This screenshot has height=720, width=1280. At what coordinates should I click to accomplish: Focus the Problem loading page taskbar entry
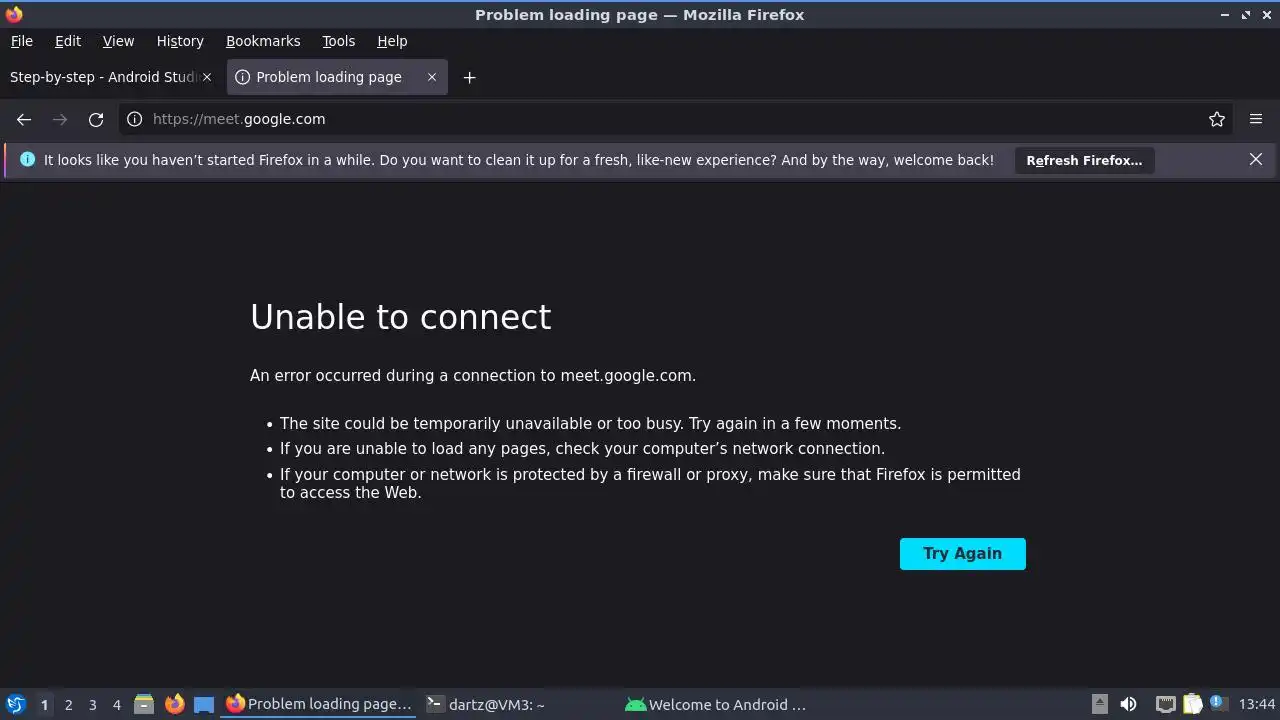[x=319, y=704]
